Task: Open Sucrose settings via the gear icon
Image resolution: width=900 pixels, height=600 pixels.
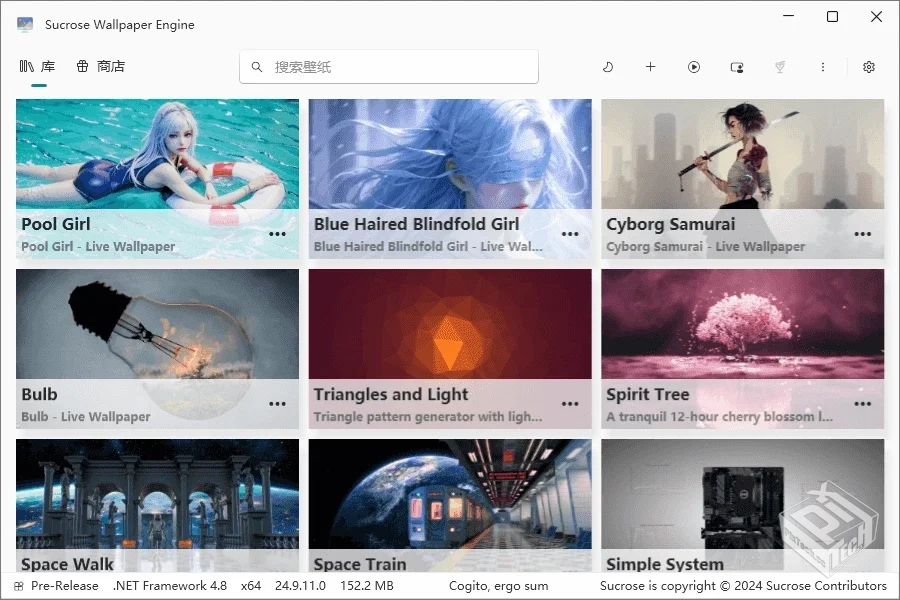Action: 868,66
